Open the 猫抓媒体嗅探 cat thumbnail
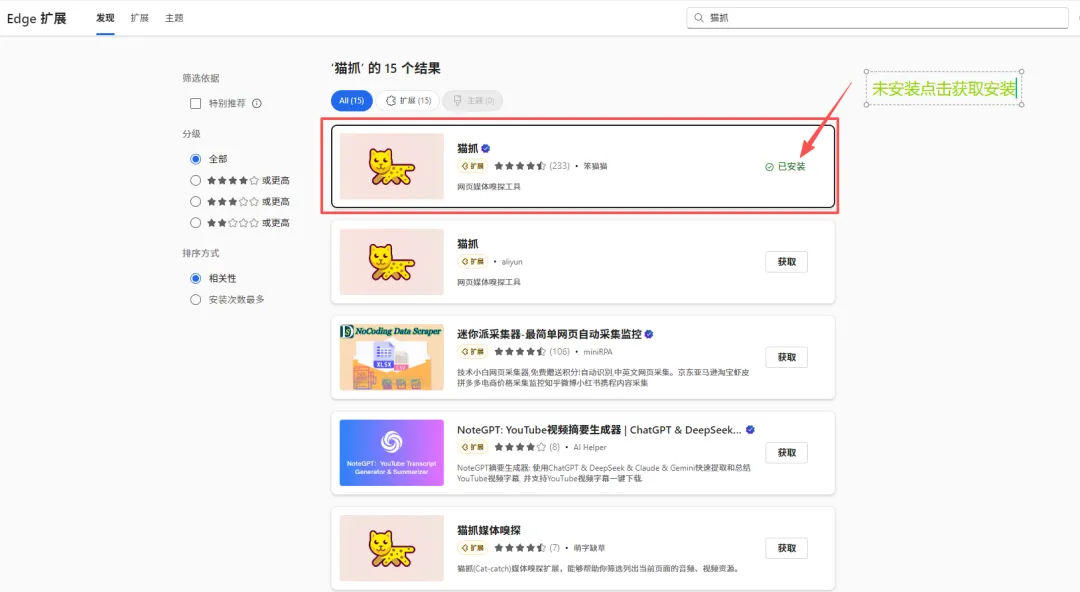 coord(391,548)
